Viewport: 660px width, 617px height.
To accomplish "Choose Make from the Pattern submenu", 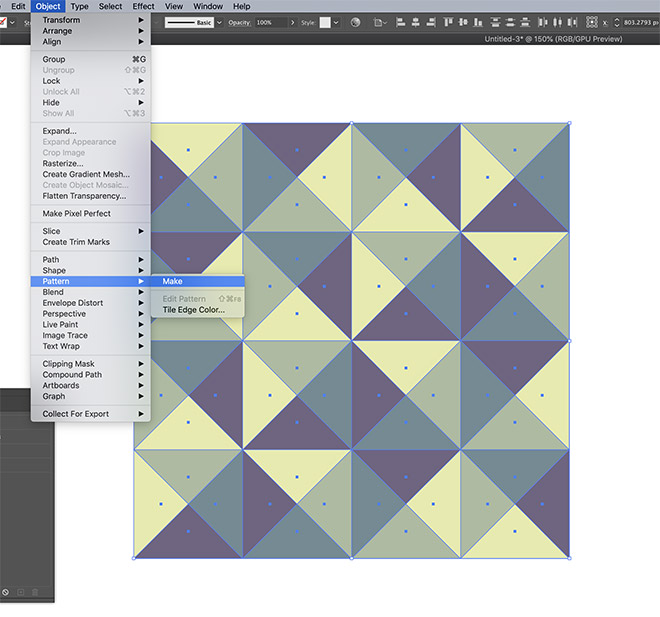I will (x=172, y=281).
